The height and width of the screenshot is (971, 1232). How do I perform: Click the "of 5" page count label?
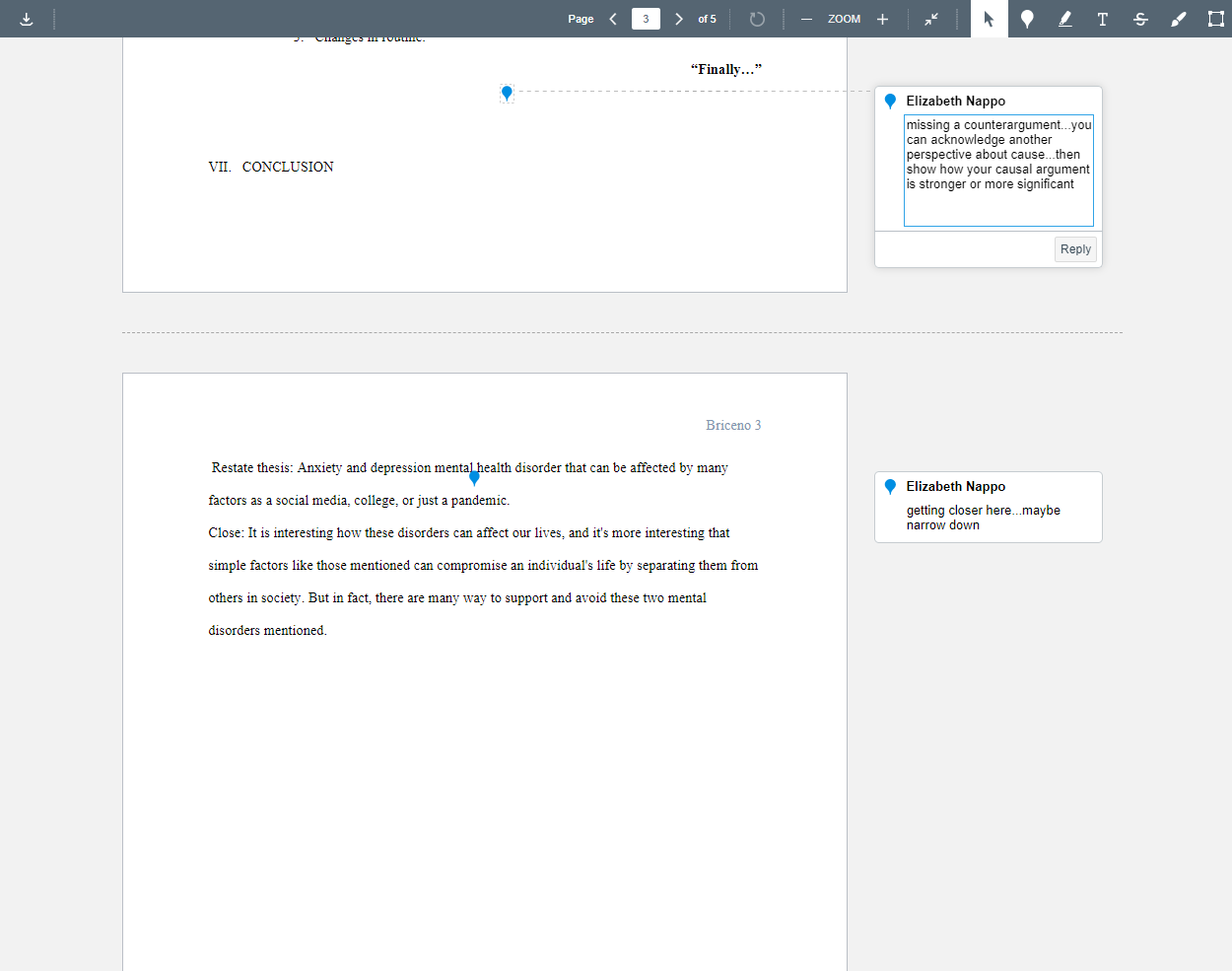click(x=707, y=19)
